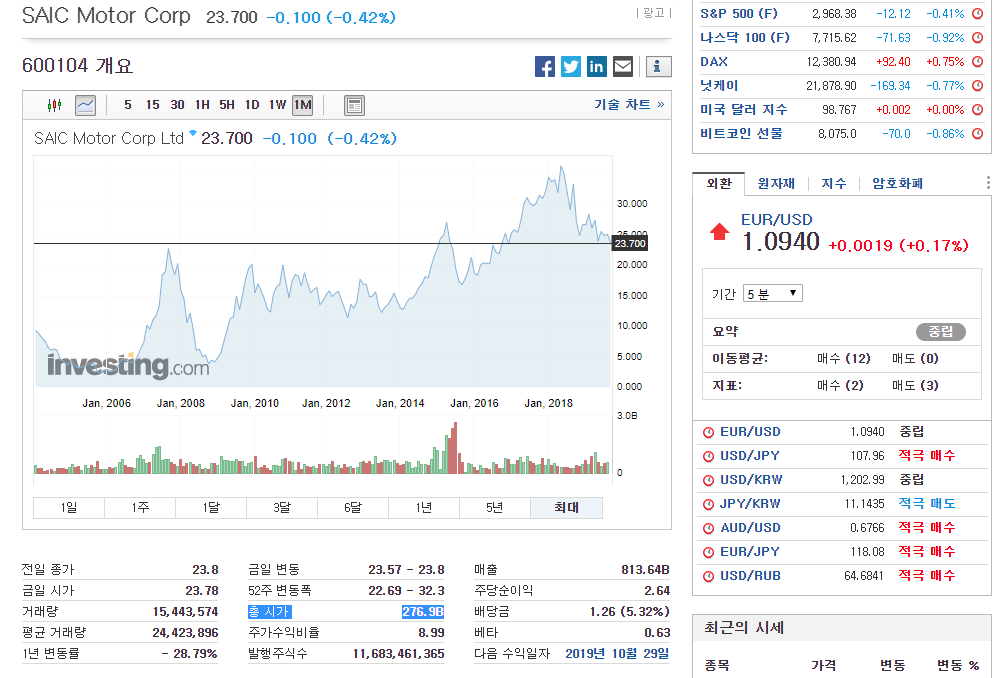This screenshot has width=1007, height=678.
Task: Open the 외환 tab
Action: coord(719,184)
